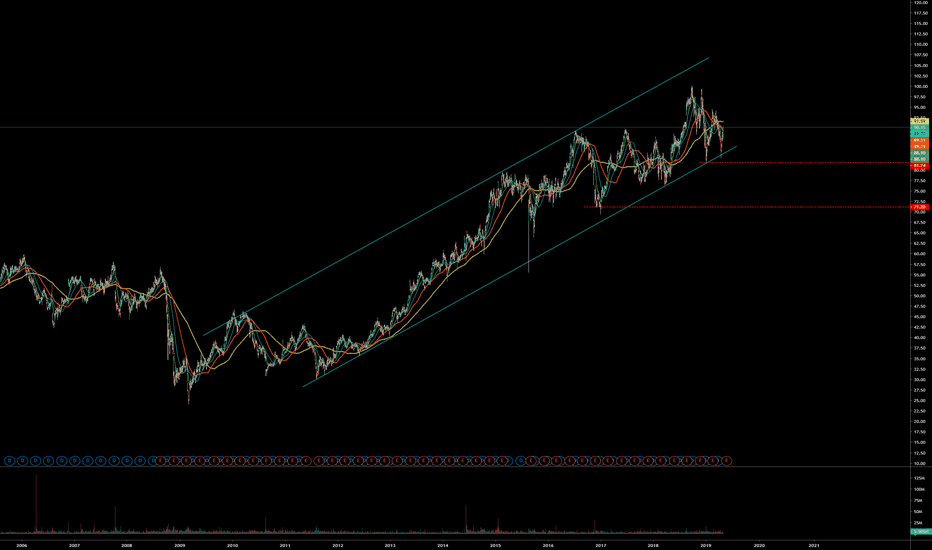
Task: Select the teal horizontal price line
Action: coord(455,127)
